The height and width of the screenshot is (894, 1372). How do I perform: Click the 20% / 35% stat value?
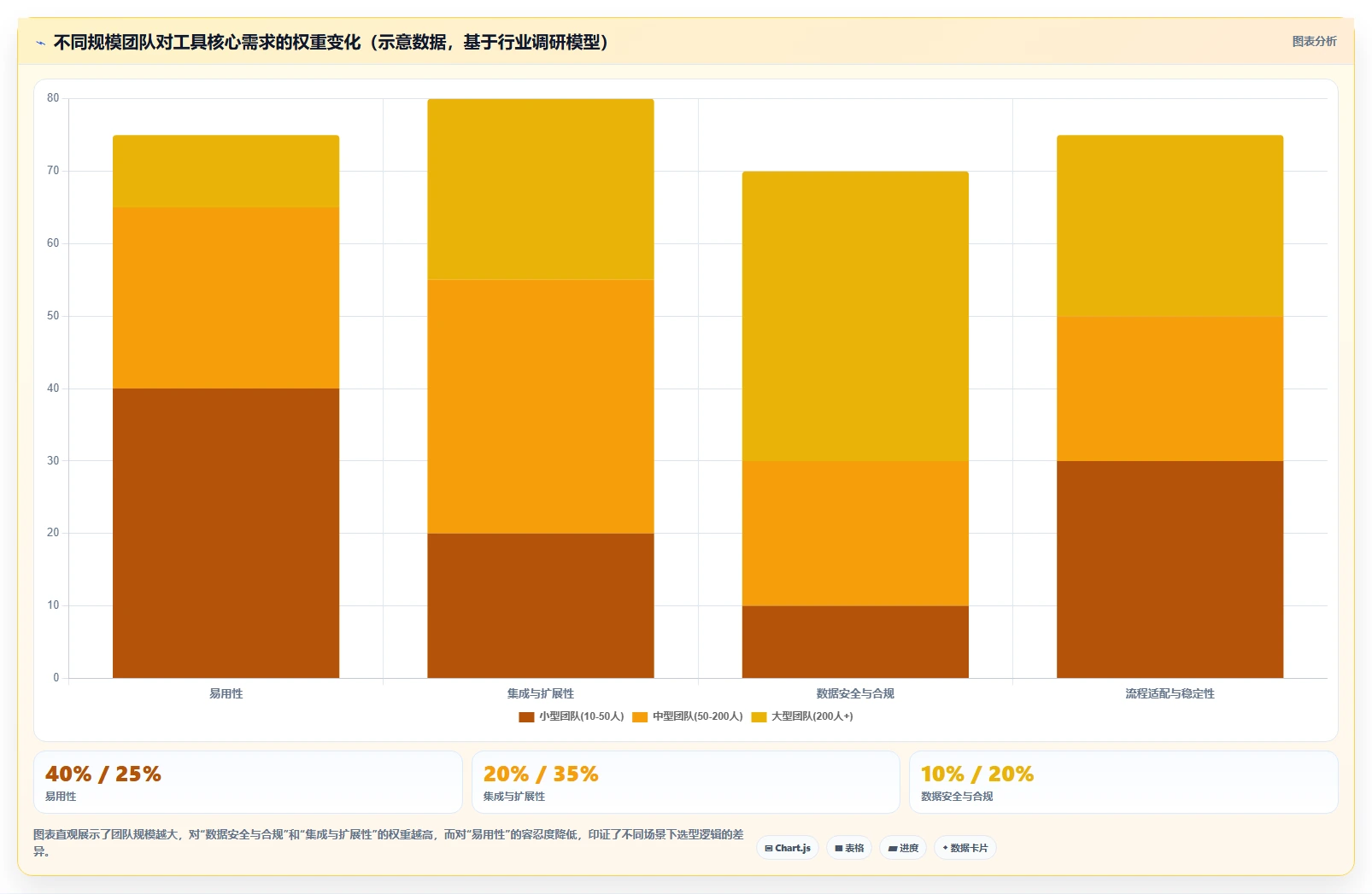click(541, 774)
